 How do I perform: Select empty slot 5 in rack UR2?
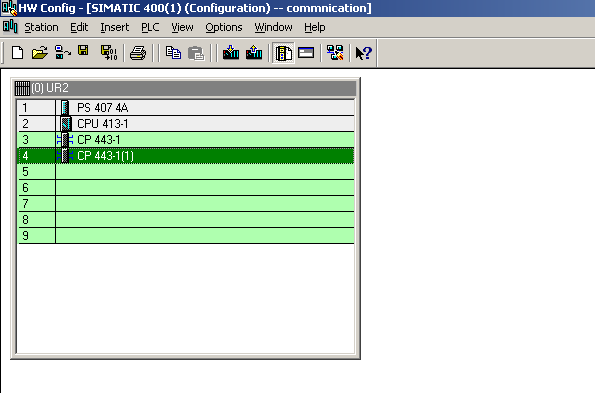click(186, 171)
